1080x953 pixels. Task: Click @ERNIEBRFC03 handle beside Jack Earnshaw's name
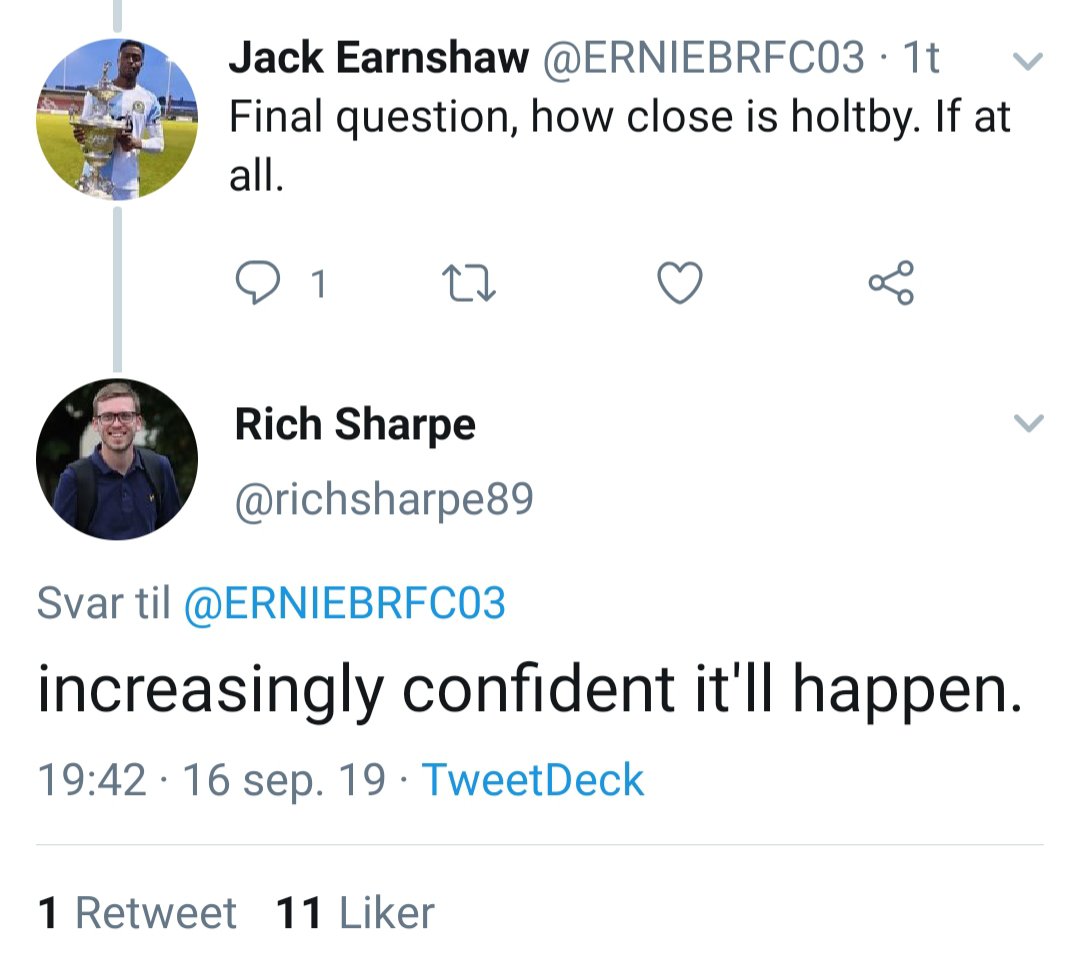tap(703, 59)
